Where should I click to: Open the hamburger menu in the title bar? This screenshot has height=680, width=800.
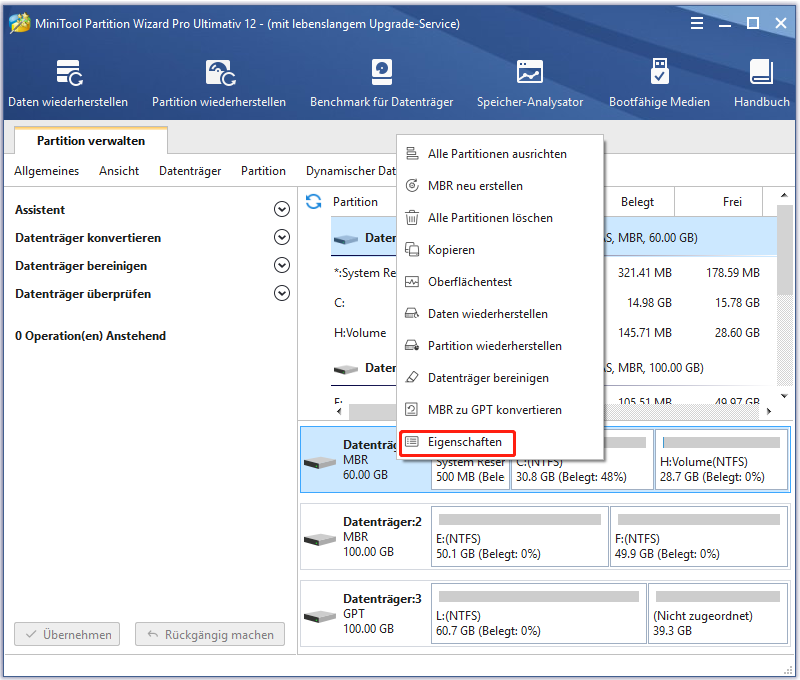(x=697, y=23)
